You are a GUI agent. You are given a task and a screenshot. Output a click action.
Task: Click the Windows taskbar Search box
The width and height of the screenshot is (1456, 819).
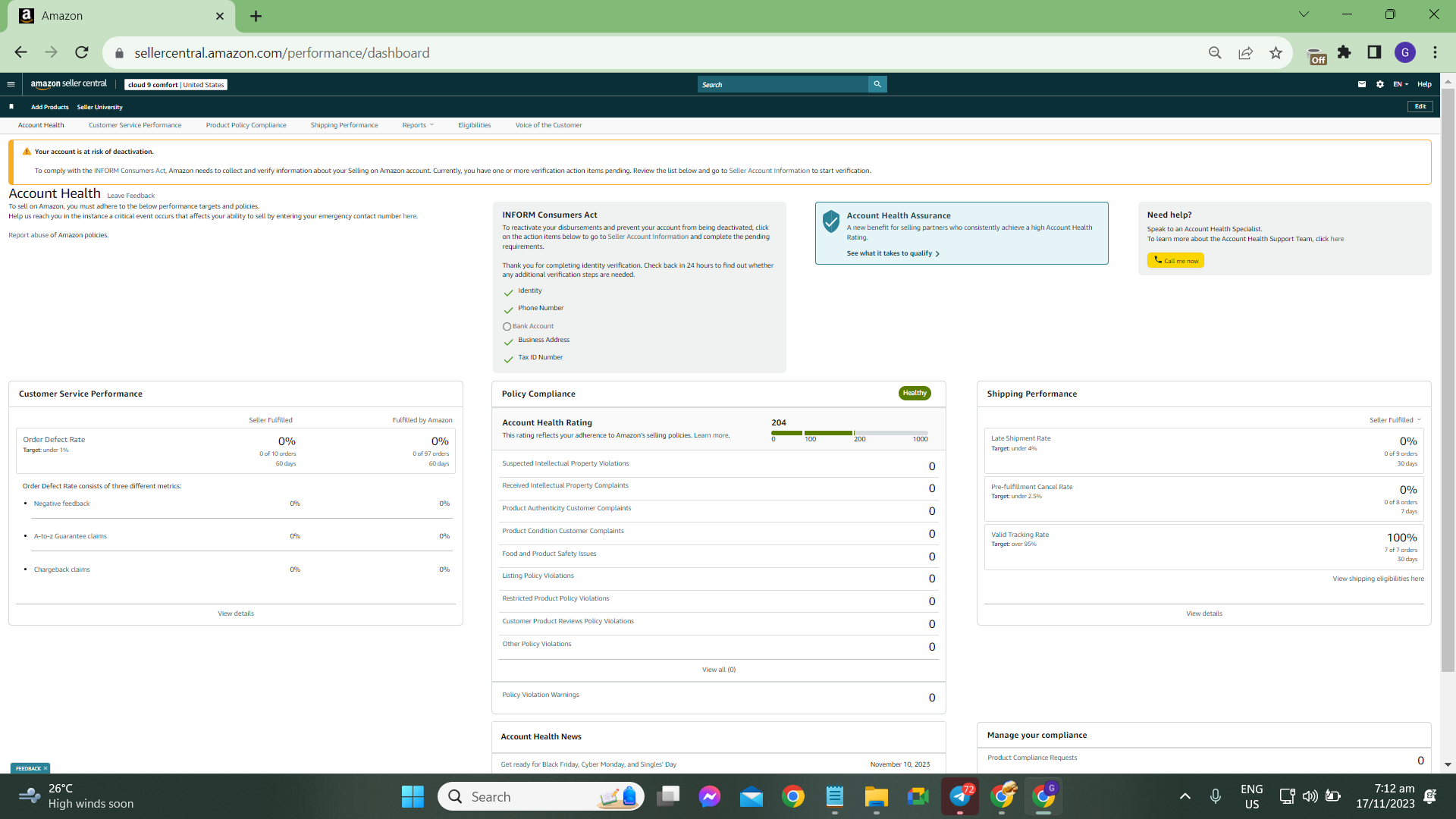click(x=541, y=796)
